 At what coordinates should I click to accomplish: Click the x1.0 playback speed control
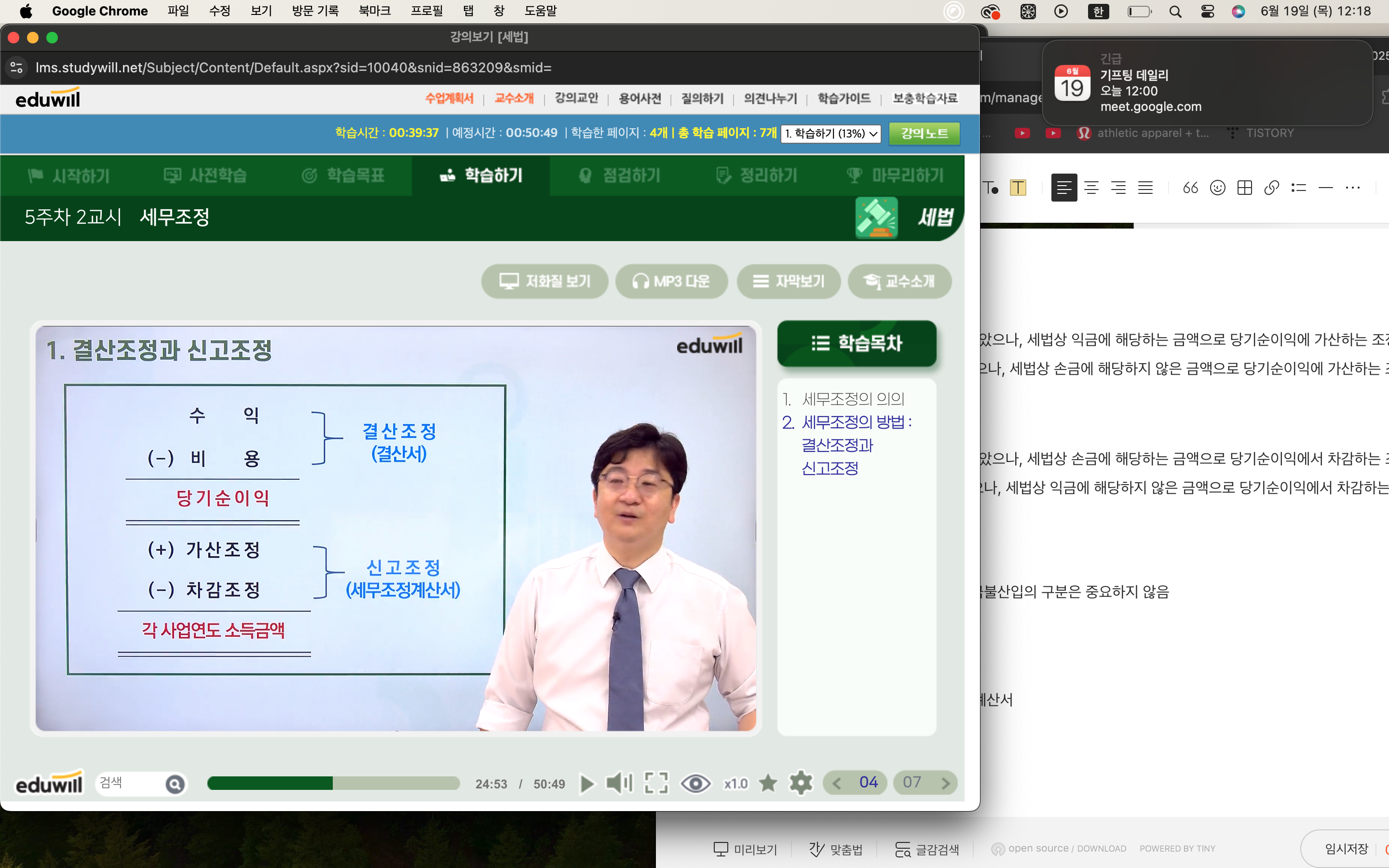pyautogui.click(x=736, y=784)
